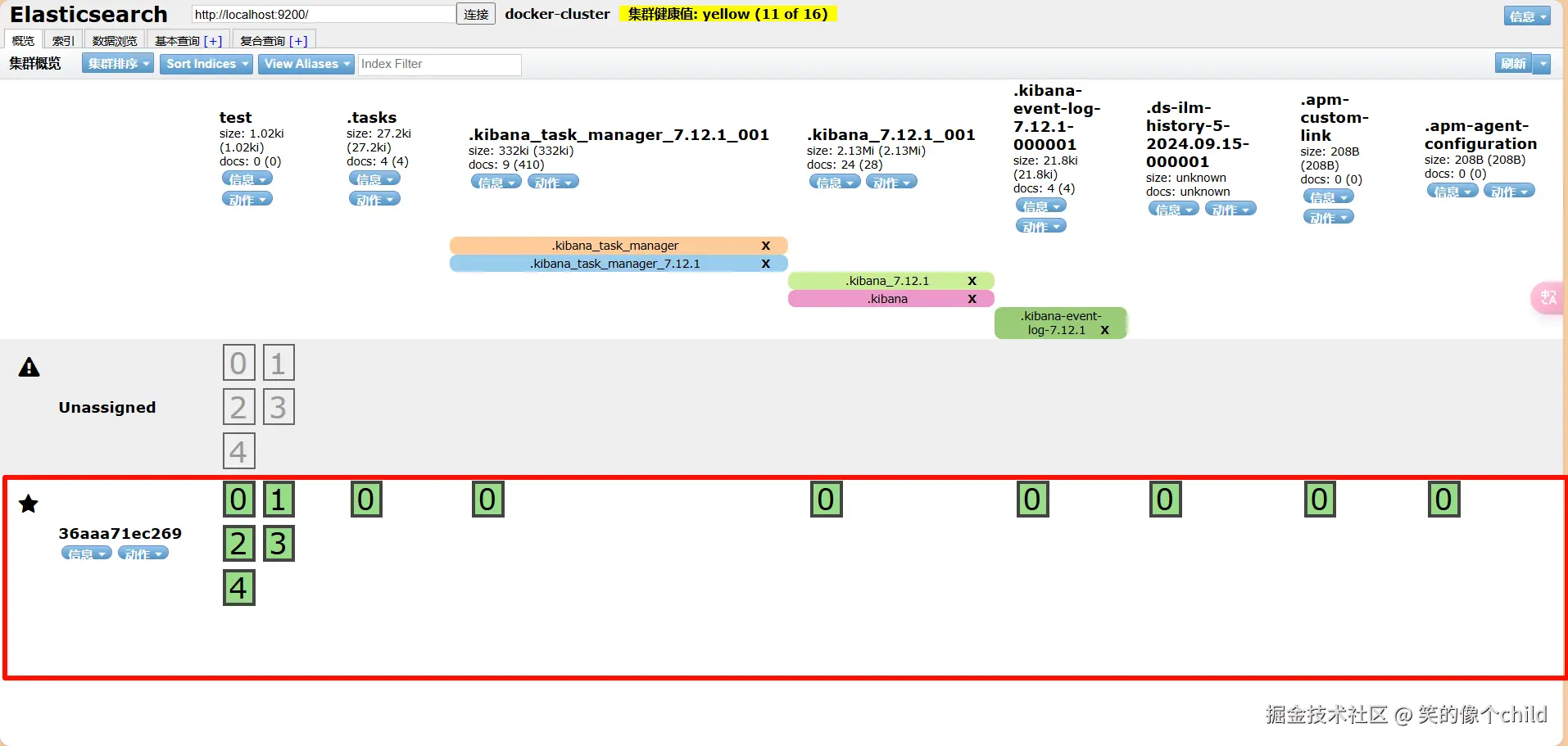Click the 刷新 refresh button
The height and width of the screenshot is (746, 1568).
[1513, 64]
